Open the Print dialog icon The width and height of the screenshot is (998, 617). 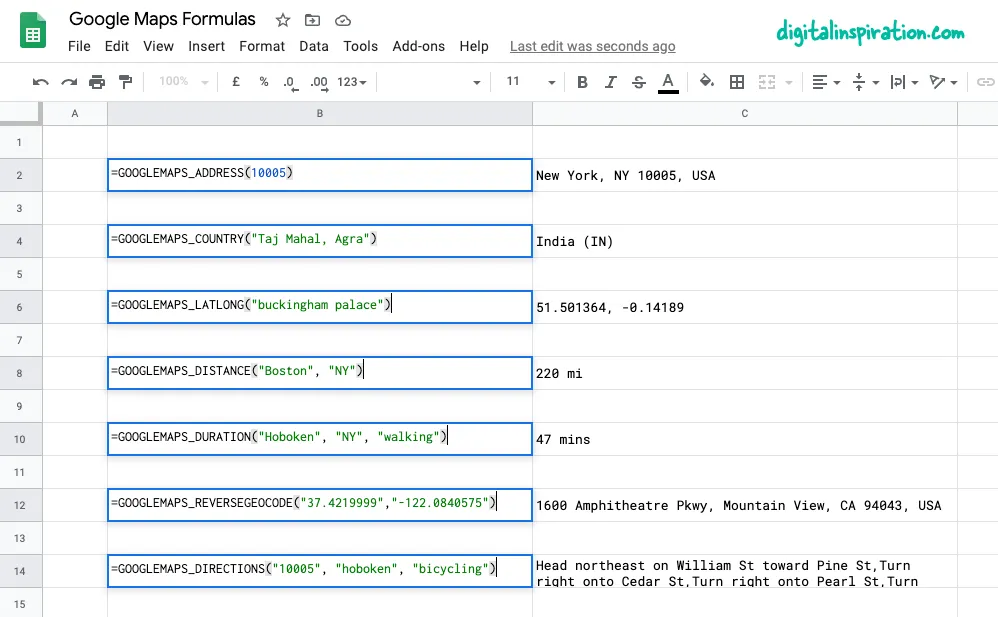pyautogui.click(x=97, y=82)
